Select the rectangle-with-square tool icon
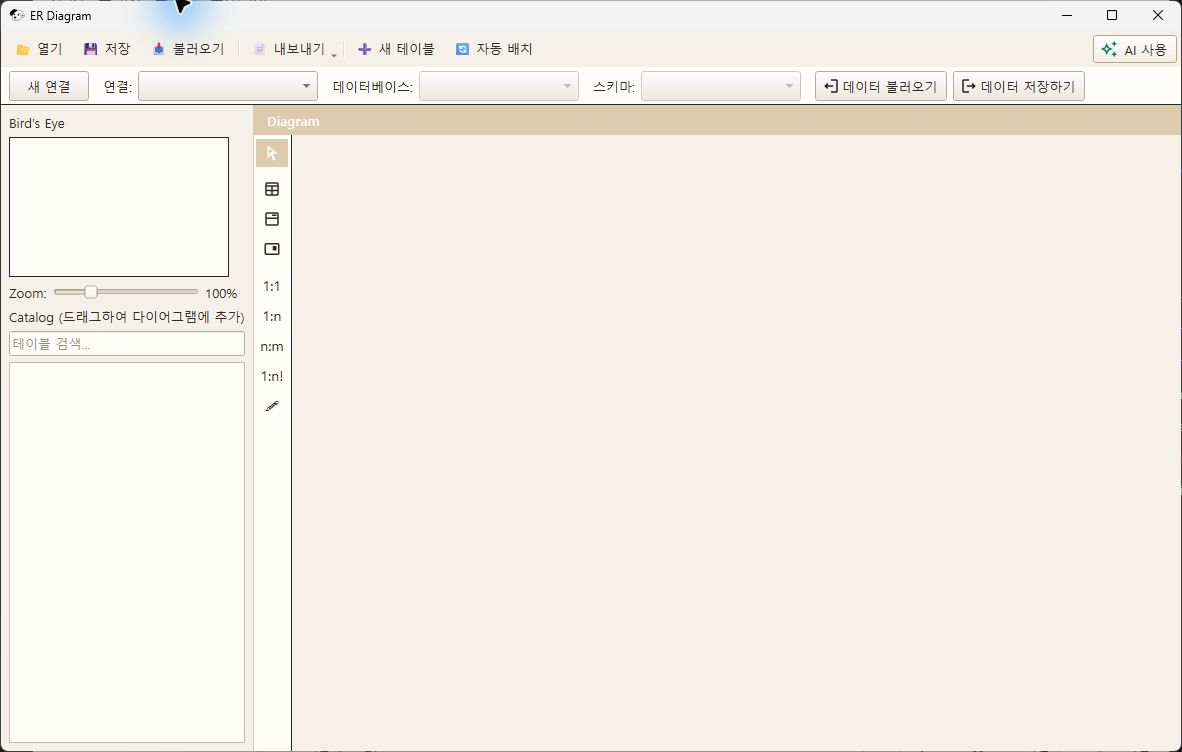This screenshot has height=752, width=1182. [272, 249]
